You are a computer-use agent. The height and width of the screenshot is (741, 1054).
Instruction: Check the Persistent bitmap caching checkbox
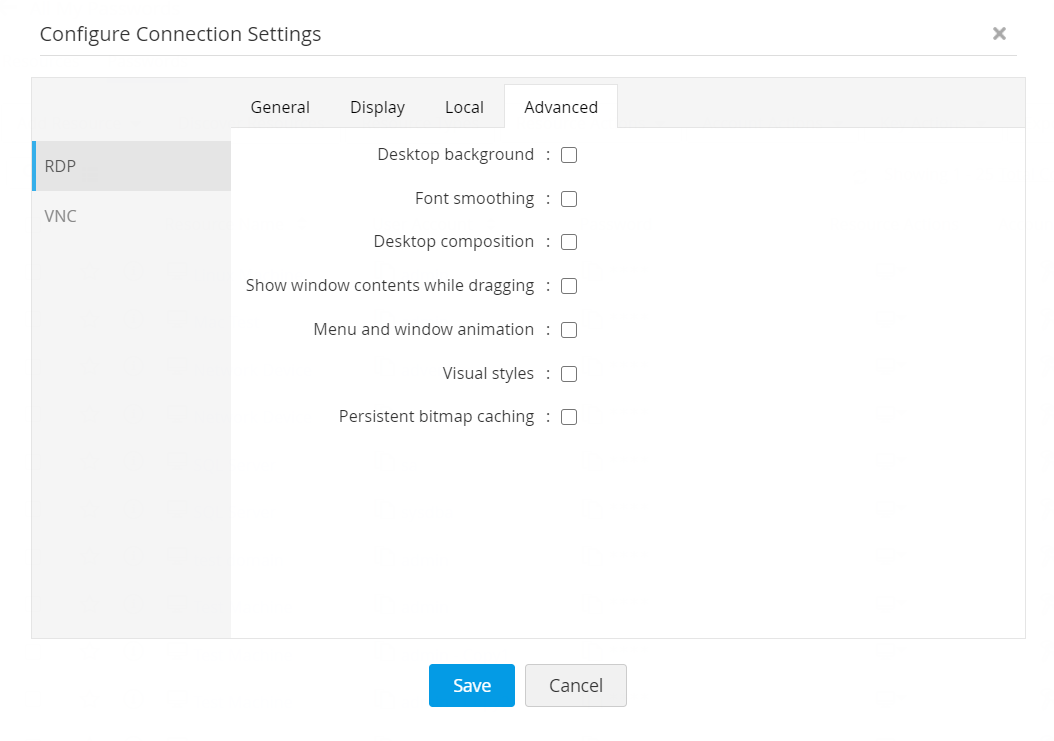pyautogui.click(x=569, y=417)
